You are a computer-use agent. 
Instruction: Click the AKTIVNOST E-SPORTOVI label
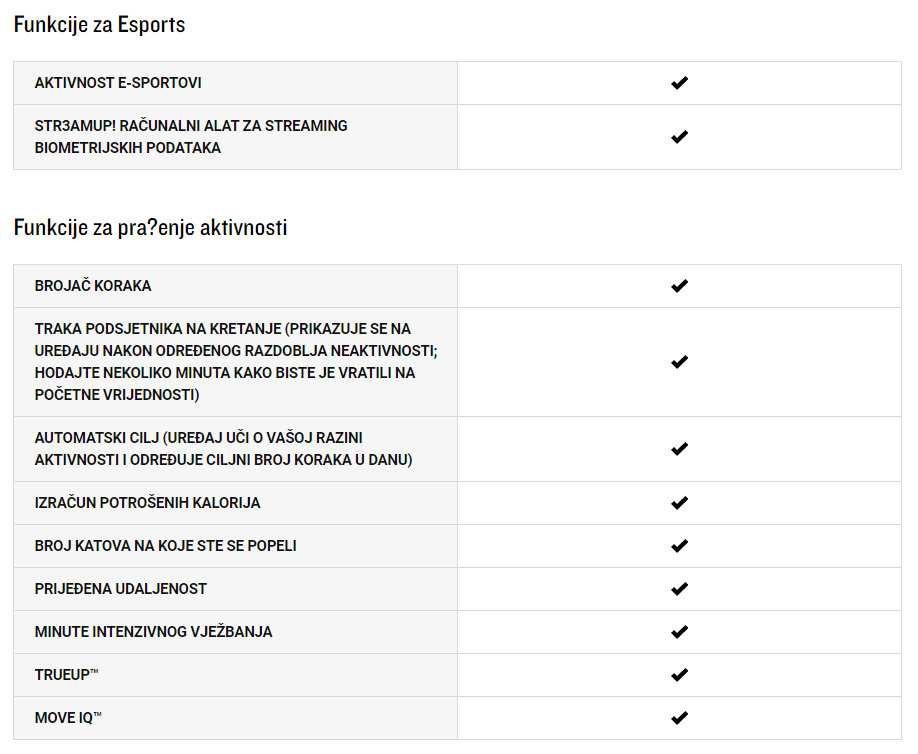[x=118, y=83]
